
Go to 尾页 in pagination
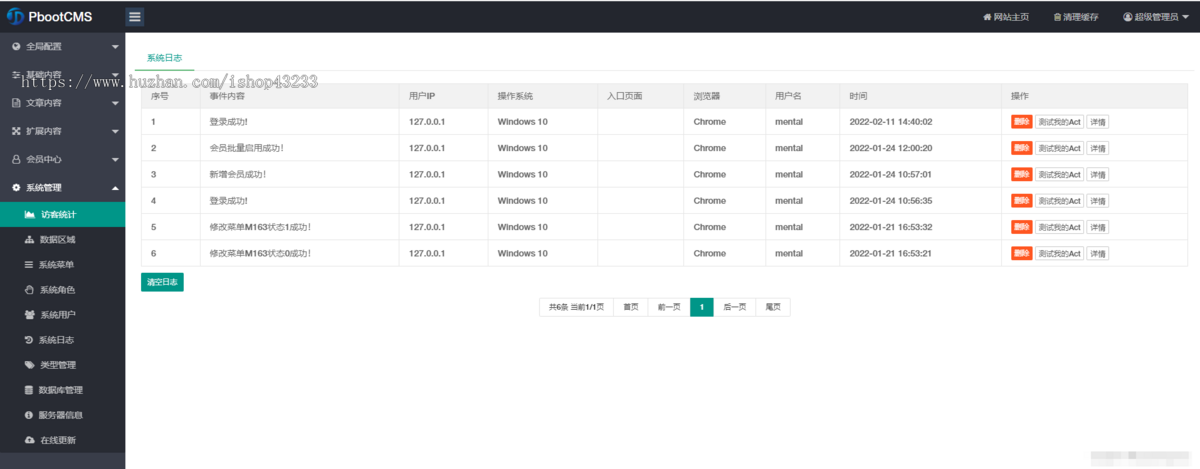point(773,307)
